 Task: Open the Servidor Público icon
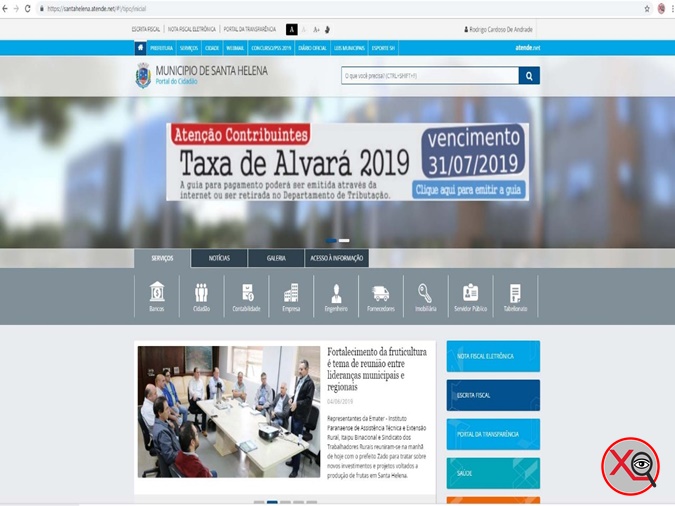pos(470,296)
